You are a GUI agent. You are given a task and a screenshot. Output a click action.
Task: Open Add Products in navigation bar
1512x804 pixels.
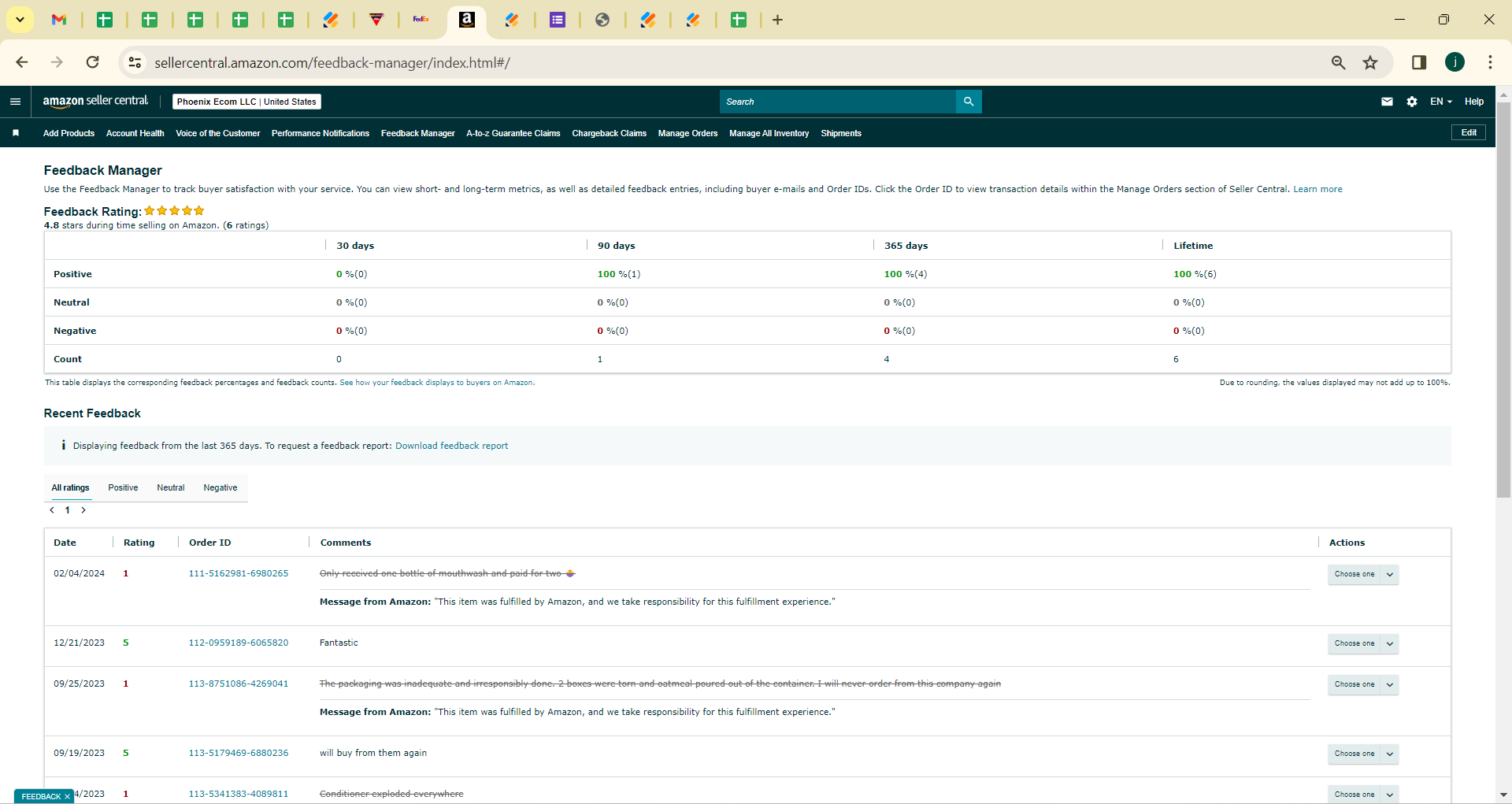pyautogui.click(x=69, y=133)
